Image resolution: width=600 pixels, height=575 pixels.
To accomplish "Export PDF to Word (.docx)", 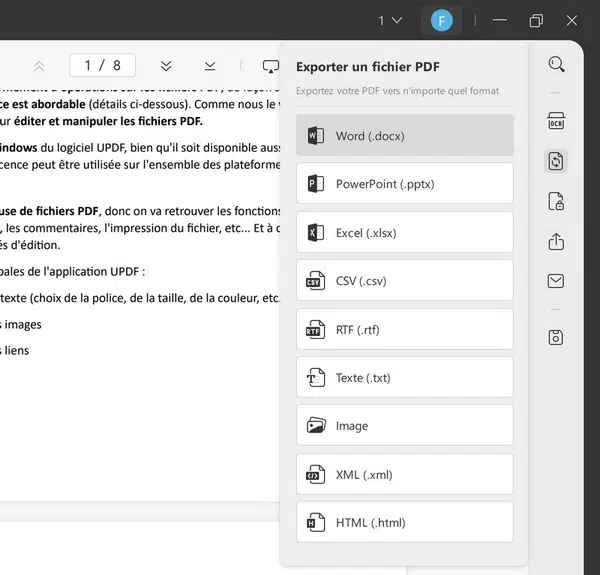I will coord(405,136).
